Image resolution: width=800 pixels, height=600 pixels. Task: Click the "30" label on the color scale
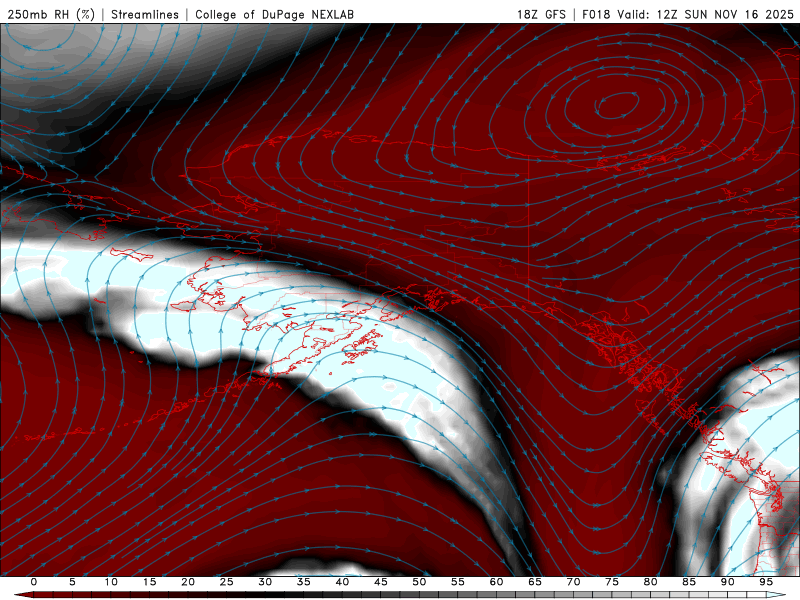pos(265,582)
